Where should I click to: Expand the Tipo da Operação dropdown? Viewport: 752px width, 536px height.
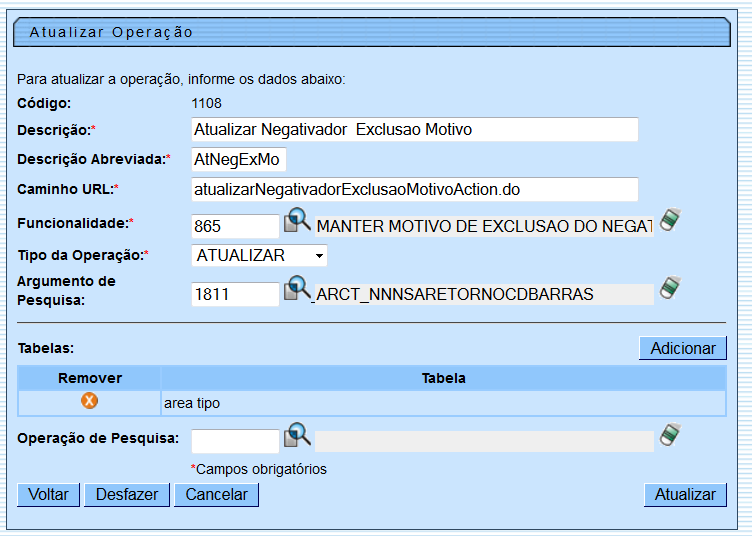pos(260,256)
